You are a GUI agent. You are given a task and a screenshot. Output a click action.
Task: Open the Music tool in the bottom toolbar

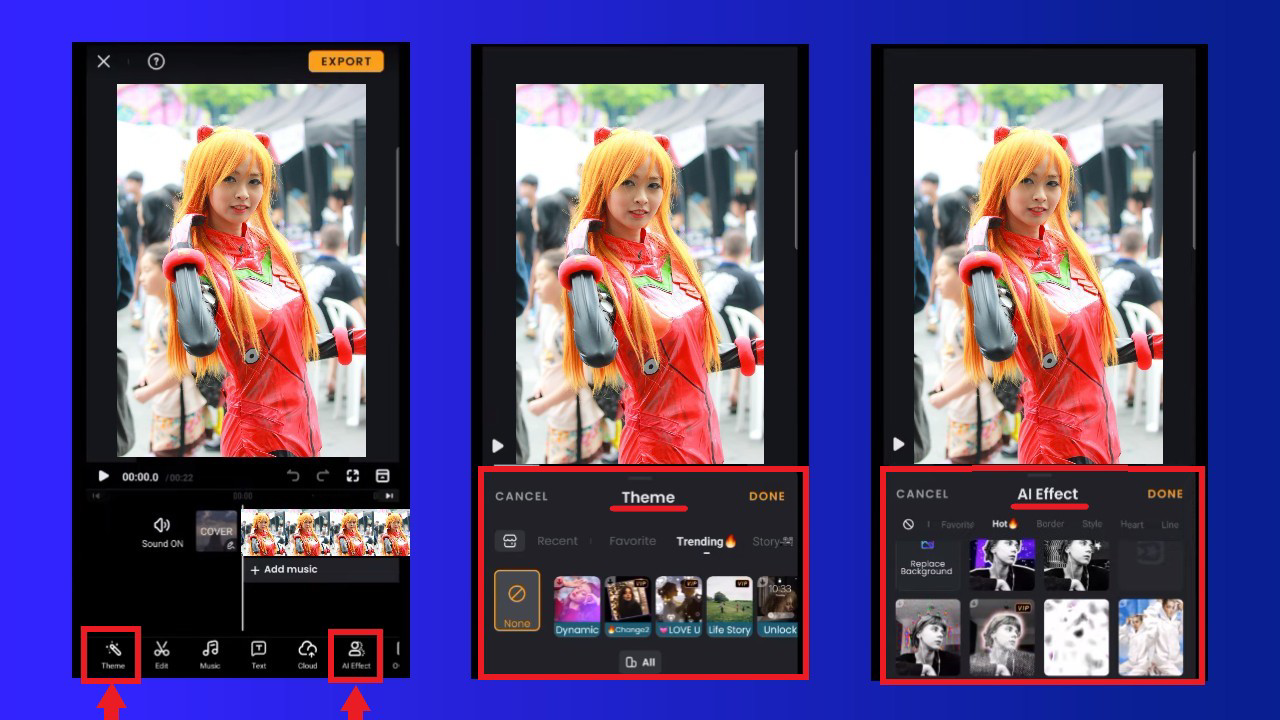click(210, 655)
